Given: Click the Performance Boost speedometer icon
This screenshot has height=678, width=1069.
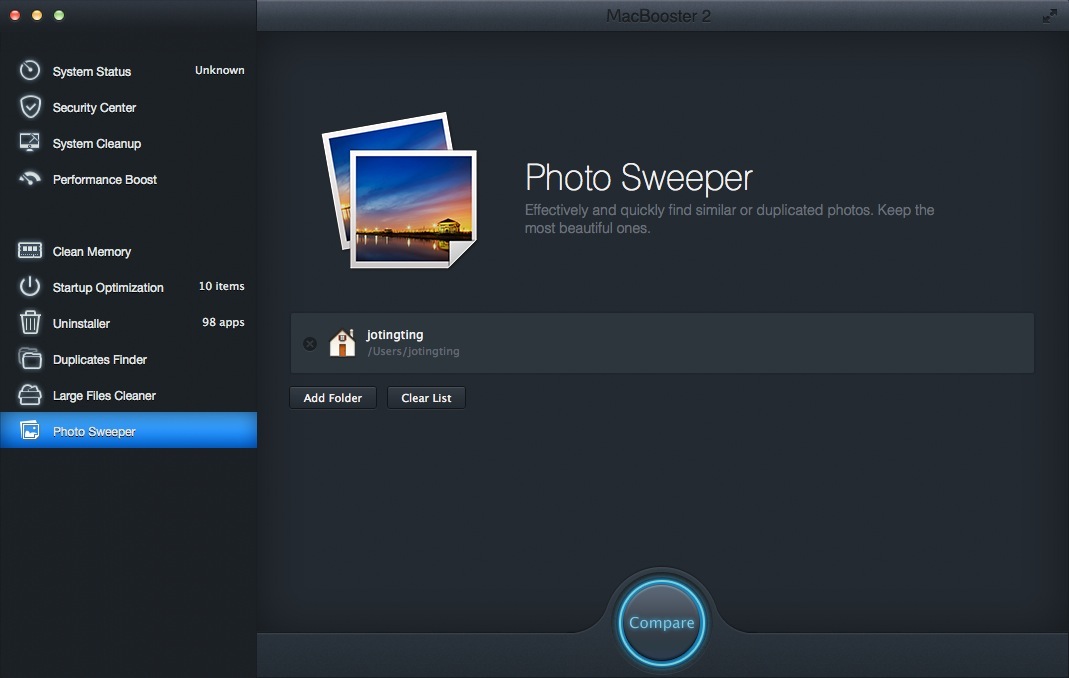Looking at the screenshot, I should click(x=30, y=179).
